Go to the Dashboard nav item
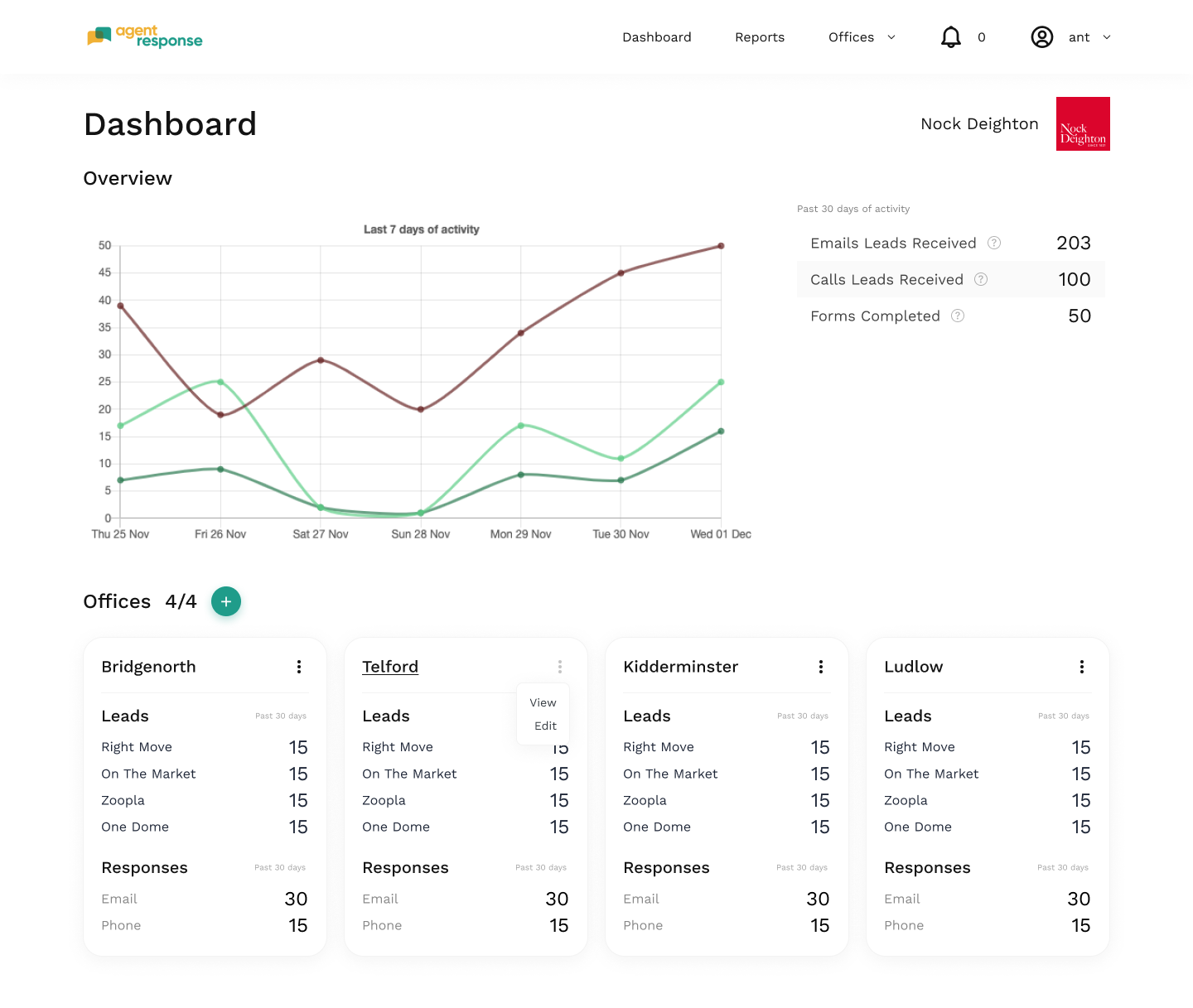 pyautogui.click(x=657, y=37)
